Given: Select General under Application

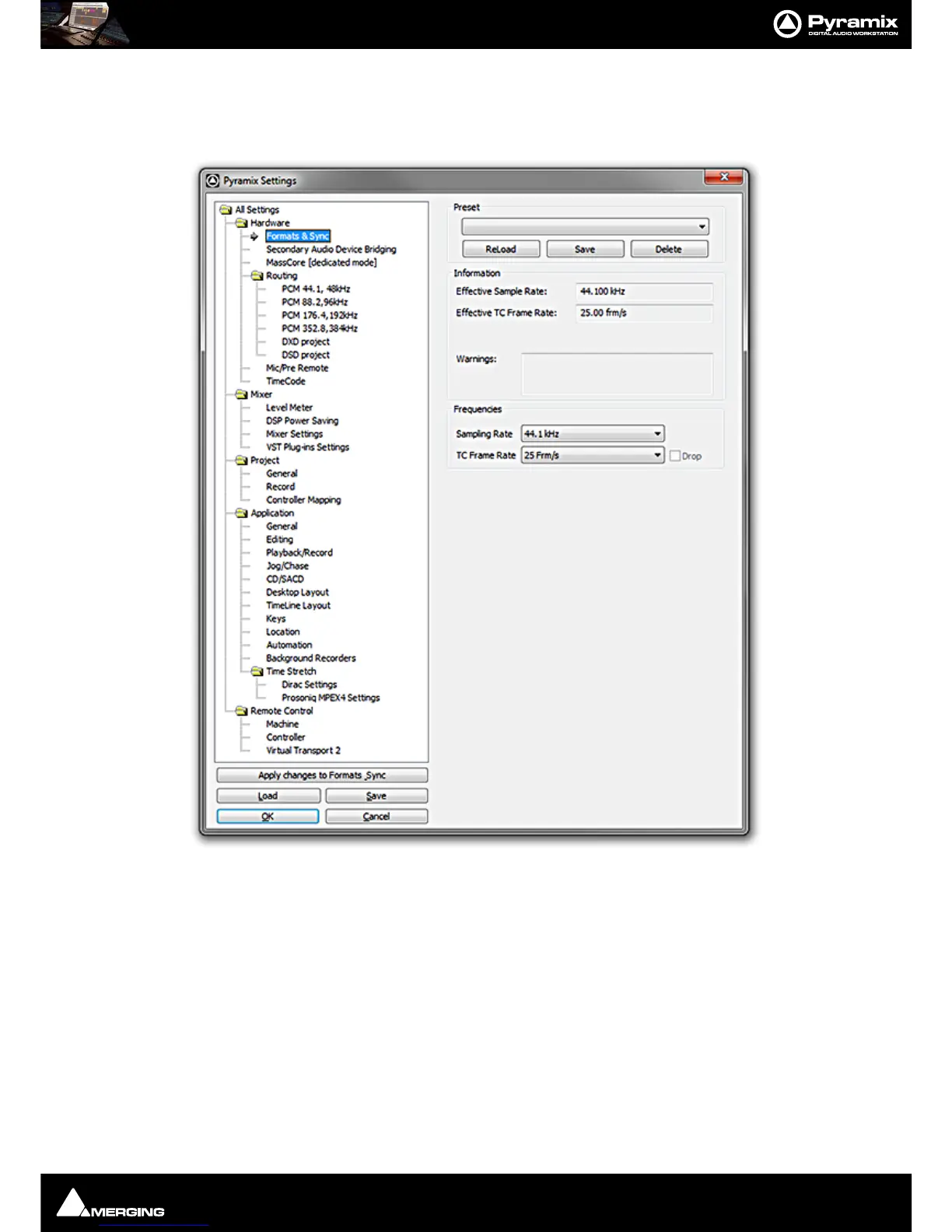Looking at the screenshot, I should 282,527.
